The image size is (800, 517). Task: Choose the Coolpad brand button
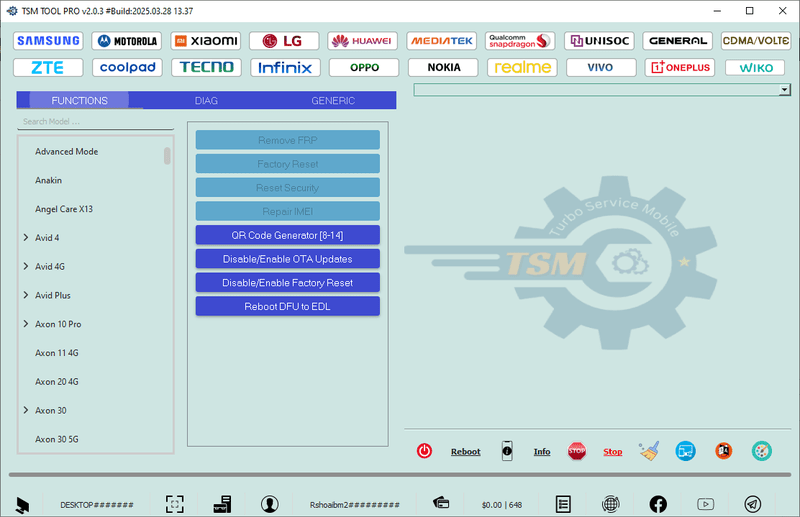pos(128,67)
